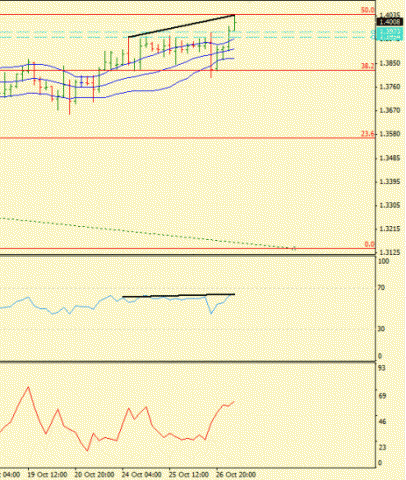
Task: Click the 1.4035 price axis label
Action: pyautogui.click(x=389, y=15)
